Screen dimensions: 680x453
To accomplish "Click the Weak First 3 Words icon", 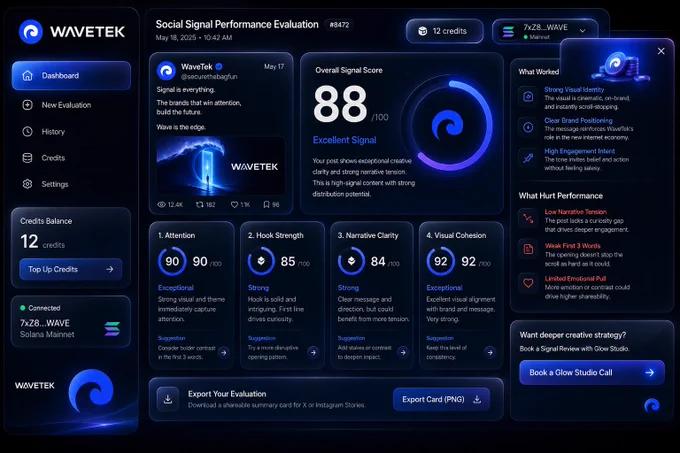I will coord(528,249).
